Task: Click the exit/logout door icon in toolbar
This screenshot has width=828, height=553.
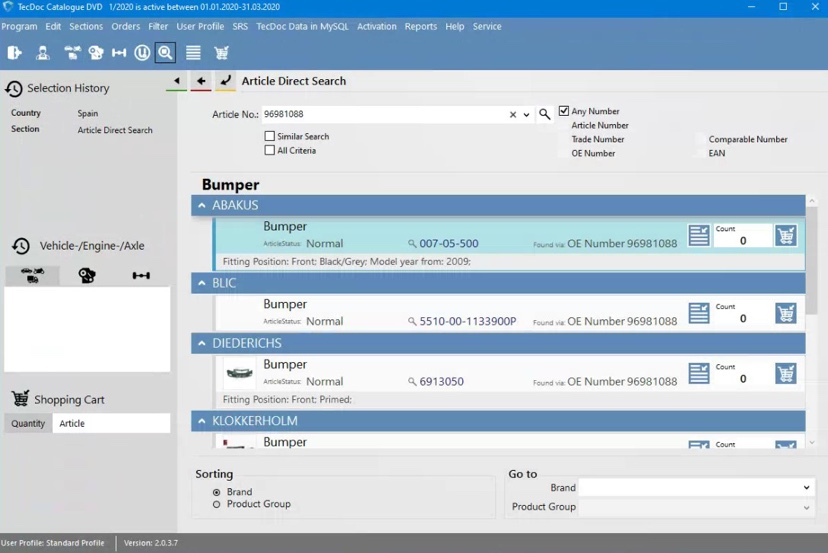Action: click(14, 52)
